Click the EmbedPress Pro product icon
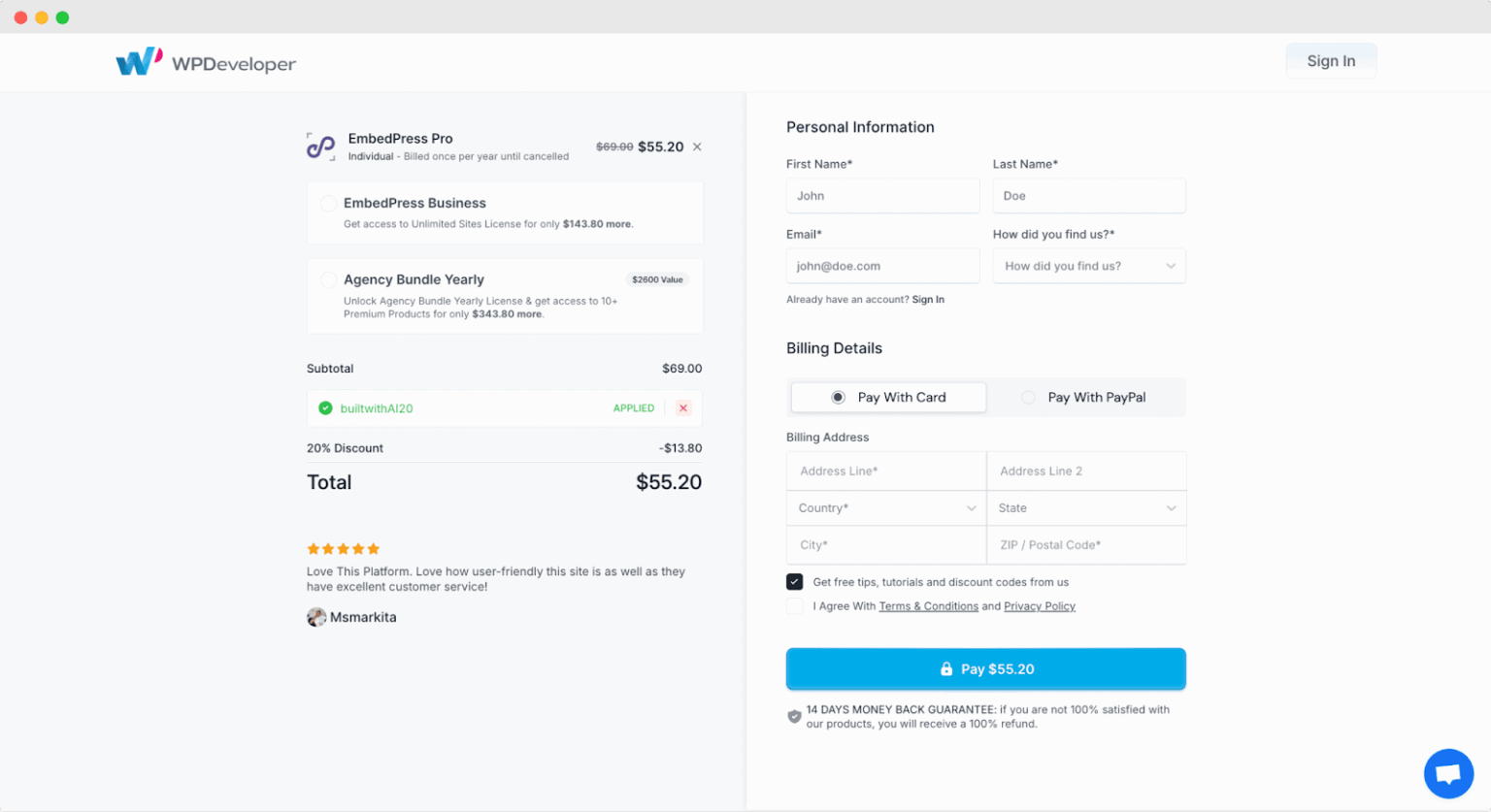Viewport: 1491px width, 812px height. tap(321, 146)
